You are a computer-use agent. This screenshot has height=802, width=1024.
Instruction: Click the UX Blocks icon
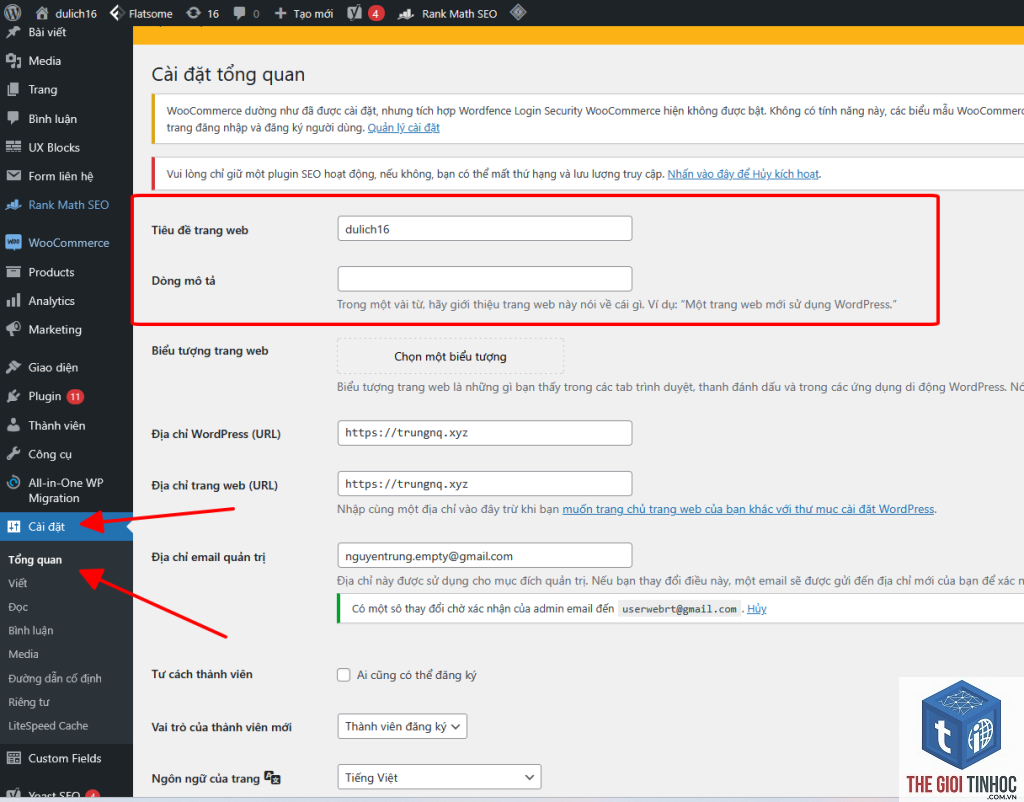13,147
